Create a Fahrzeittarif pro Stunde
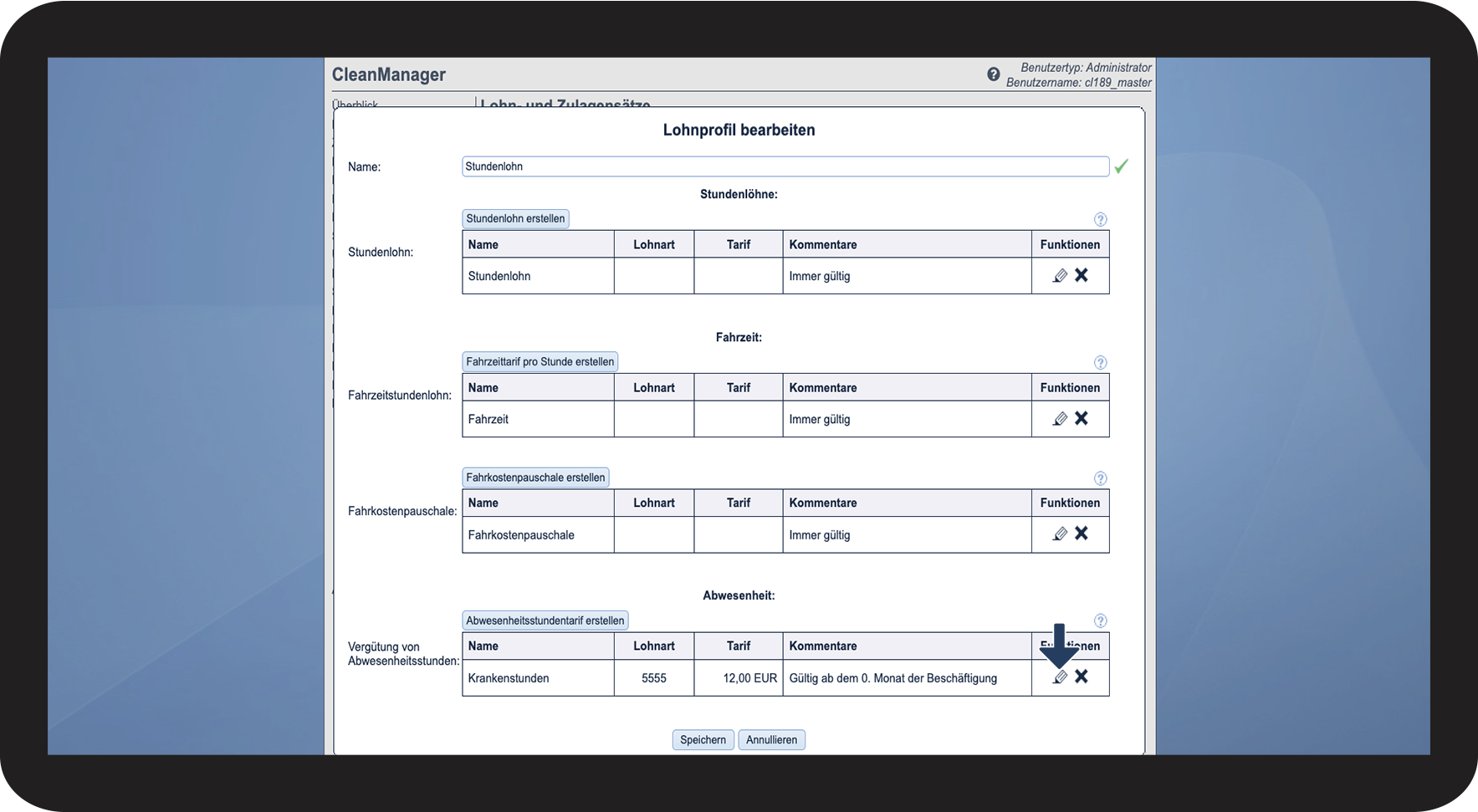1478x812 pixels. tap(540, 361)
